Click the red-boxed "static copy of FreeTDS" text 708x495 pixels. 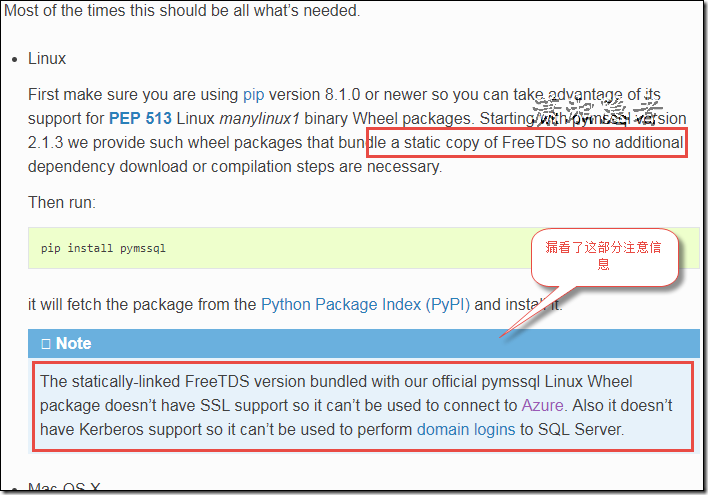(526, 143)
